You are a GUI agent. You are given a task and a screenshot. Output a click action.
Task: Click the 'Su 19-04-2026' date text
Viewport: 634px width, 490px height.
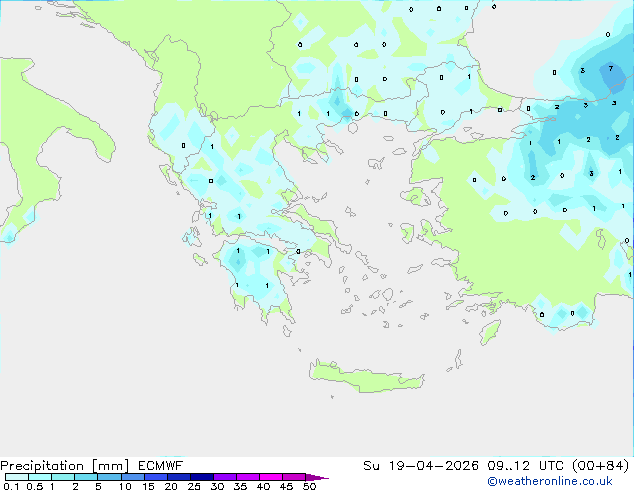coord(421,466)
